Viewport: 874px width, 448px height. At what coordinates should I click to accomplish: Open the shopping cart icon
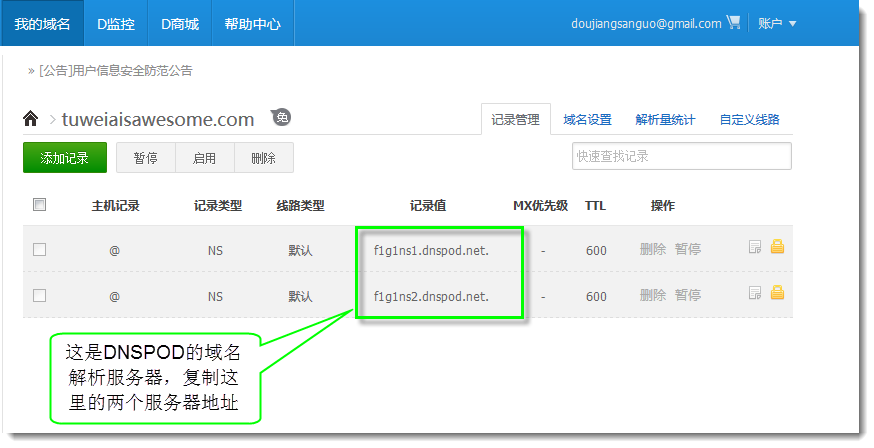(734, 23)
